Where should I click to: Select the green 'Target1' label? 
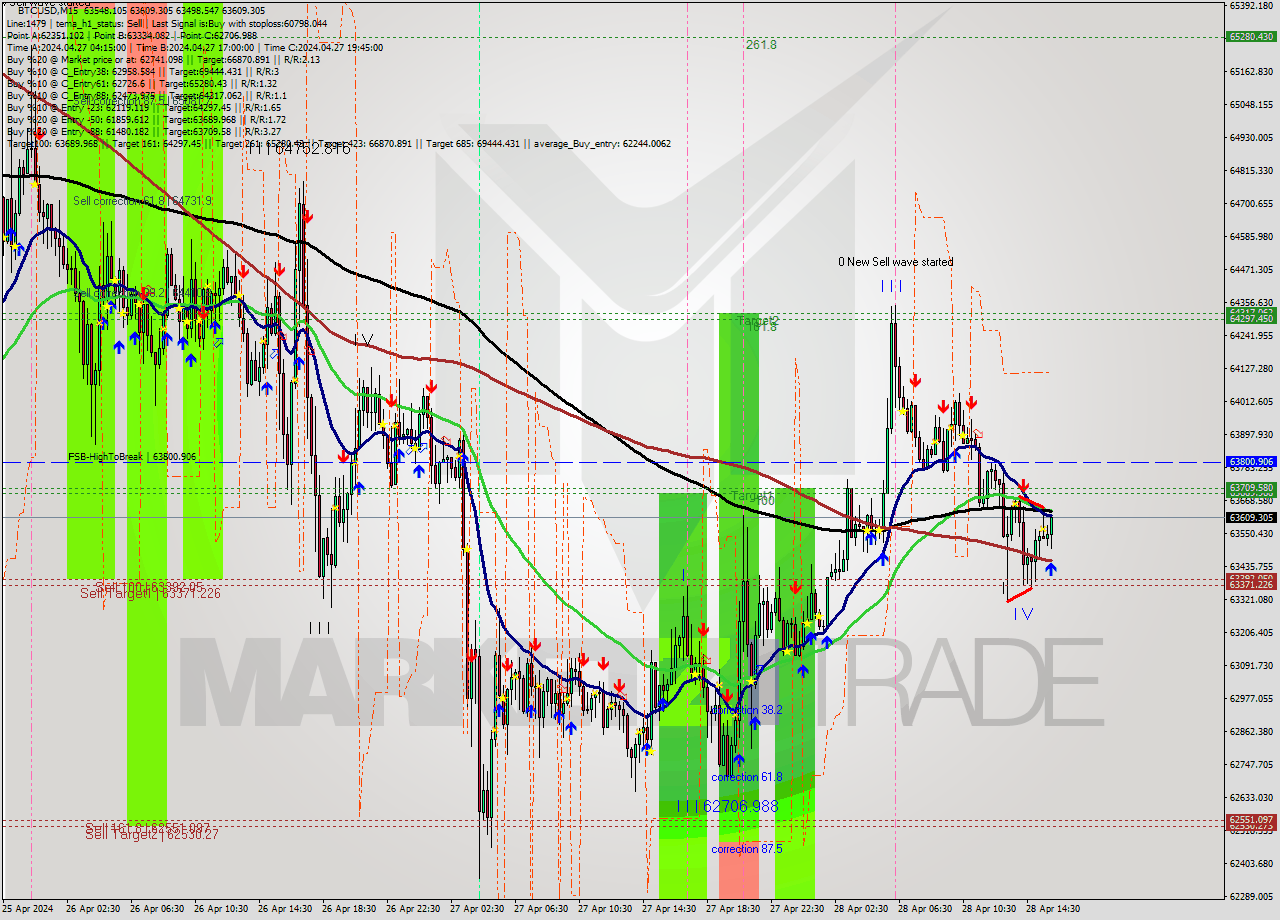[752, 495]
